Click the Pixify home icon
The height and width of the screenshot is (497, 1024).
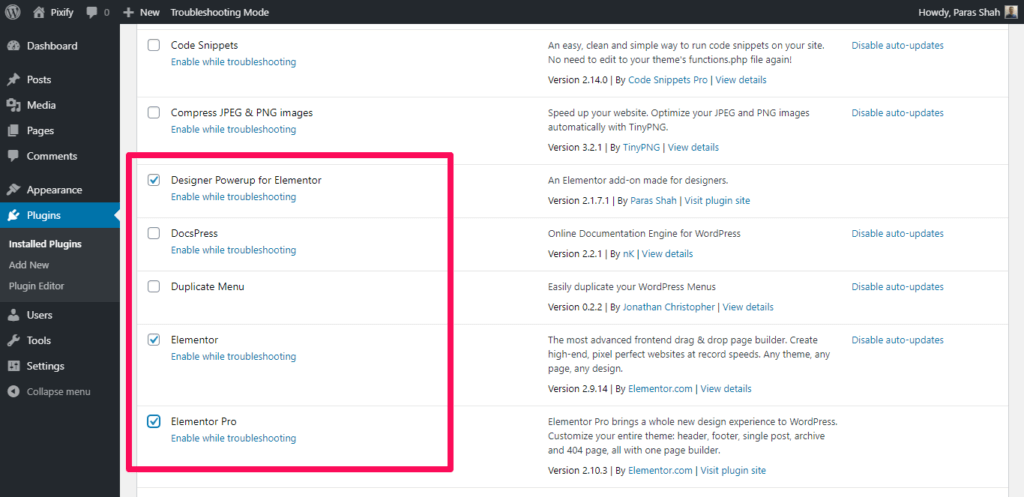coord(39,12)
